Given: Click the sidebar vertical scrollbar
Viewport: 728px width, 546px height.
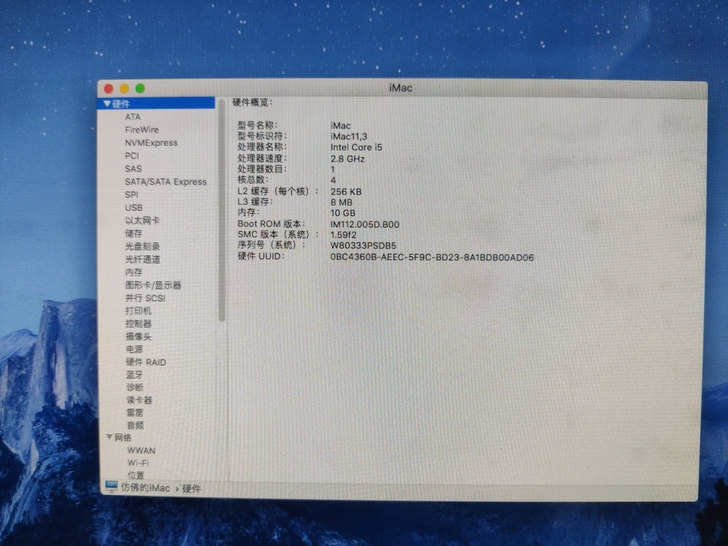Looking at the screenshot, I should (x=221, y=210).
